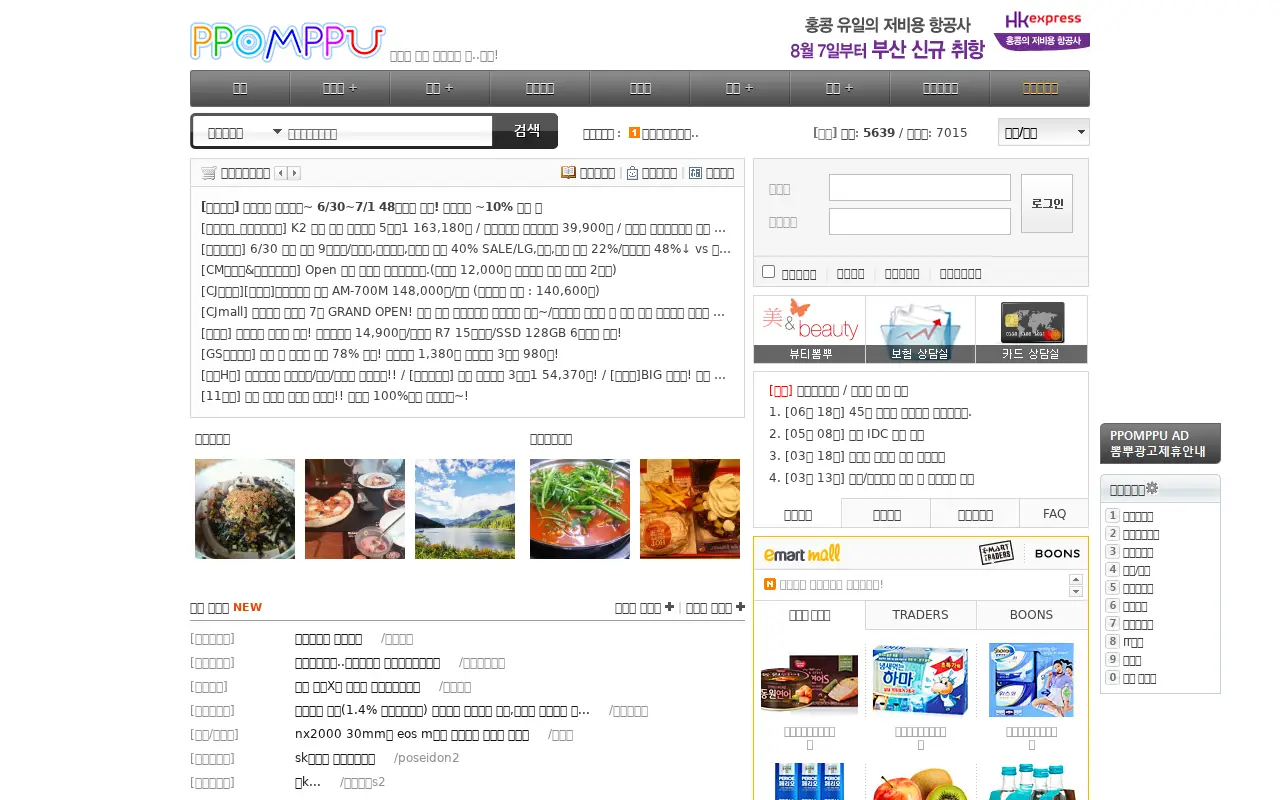Click the calendar grid icon link
Viewport: 1280px width, 800px height.
696,173
